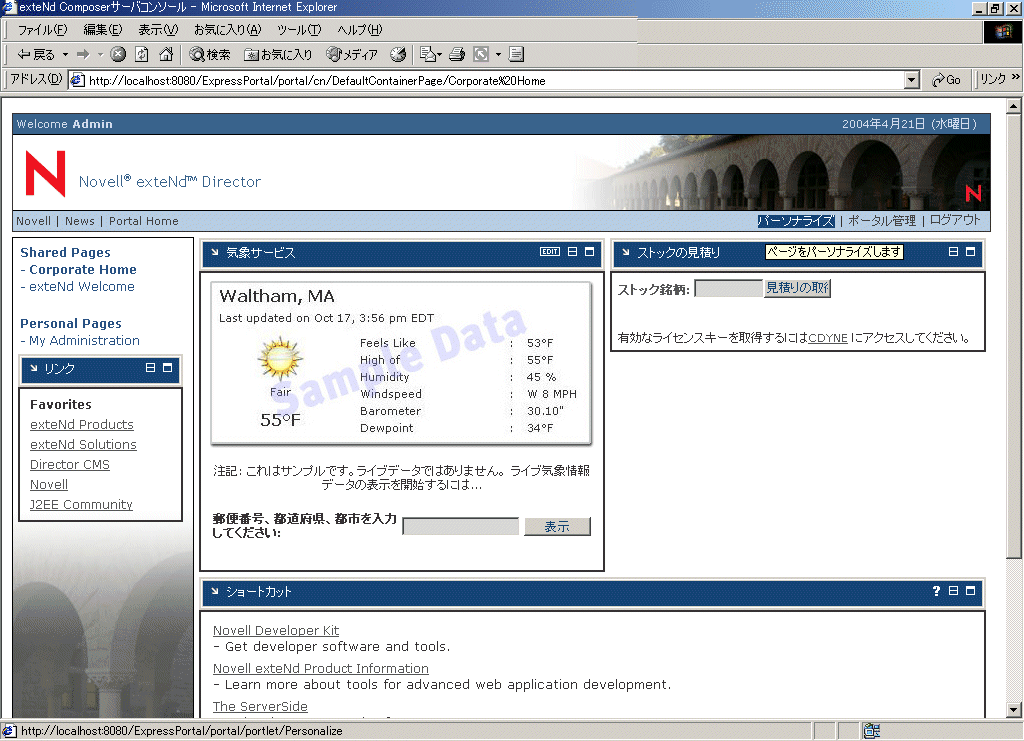Click the Refresh page toolbar icon
The width and height of the screenshot is (1024, 741).
point(142,54)
